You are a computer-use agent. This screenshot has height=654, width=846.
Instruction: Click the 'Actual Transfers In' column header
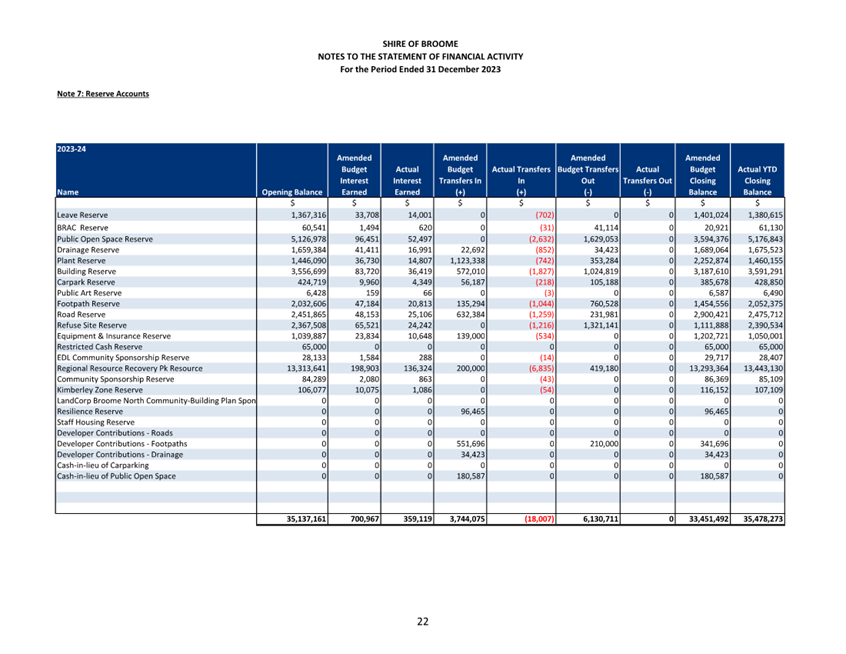point(521,181)
